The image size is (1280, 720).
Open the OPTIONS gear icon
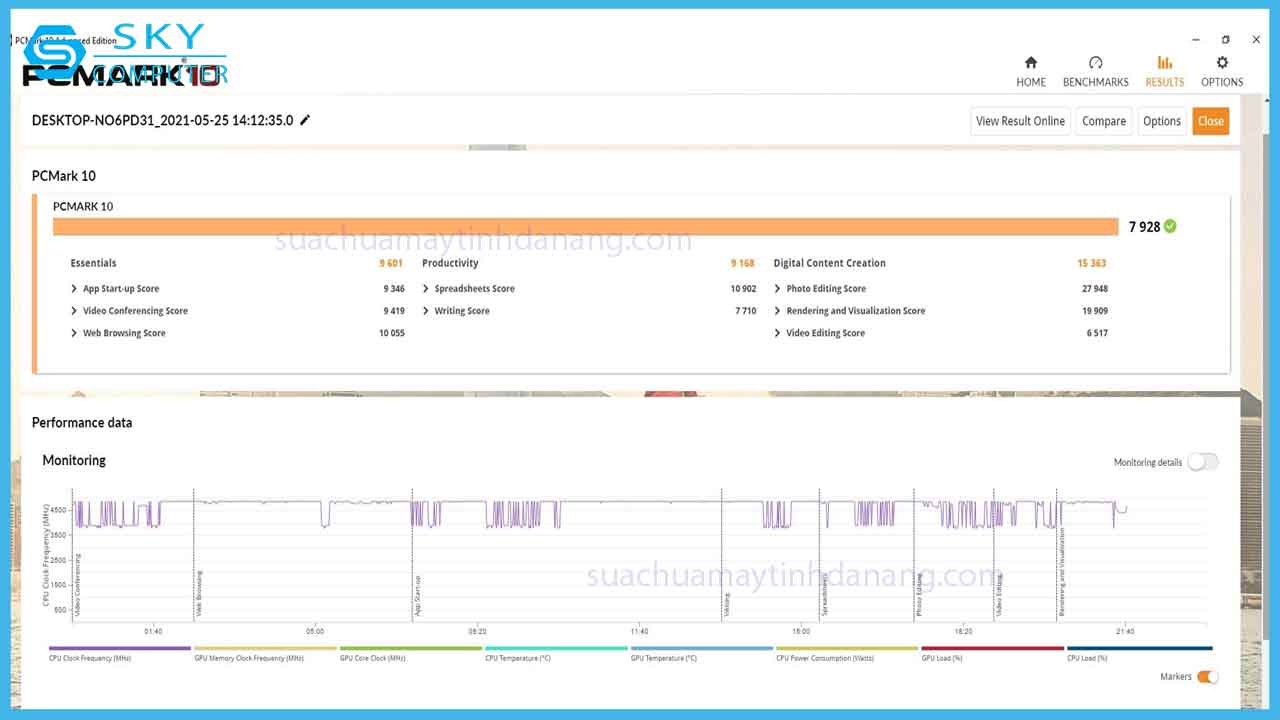pos(1222,63)
